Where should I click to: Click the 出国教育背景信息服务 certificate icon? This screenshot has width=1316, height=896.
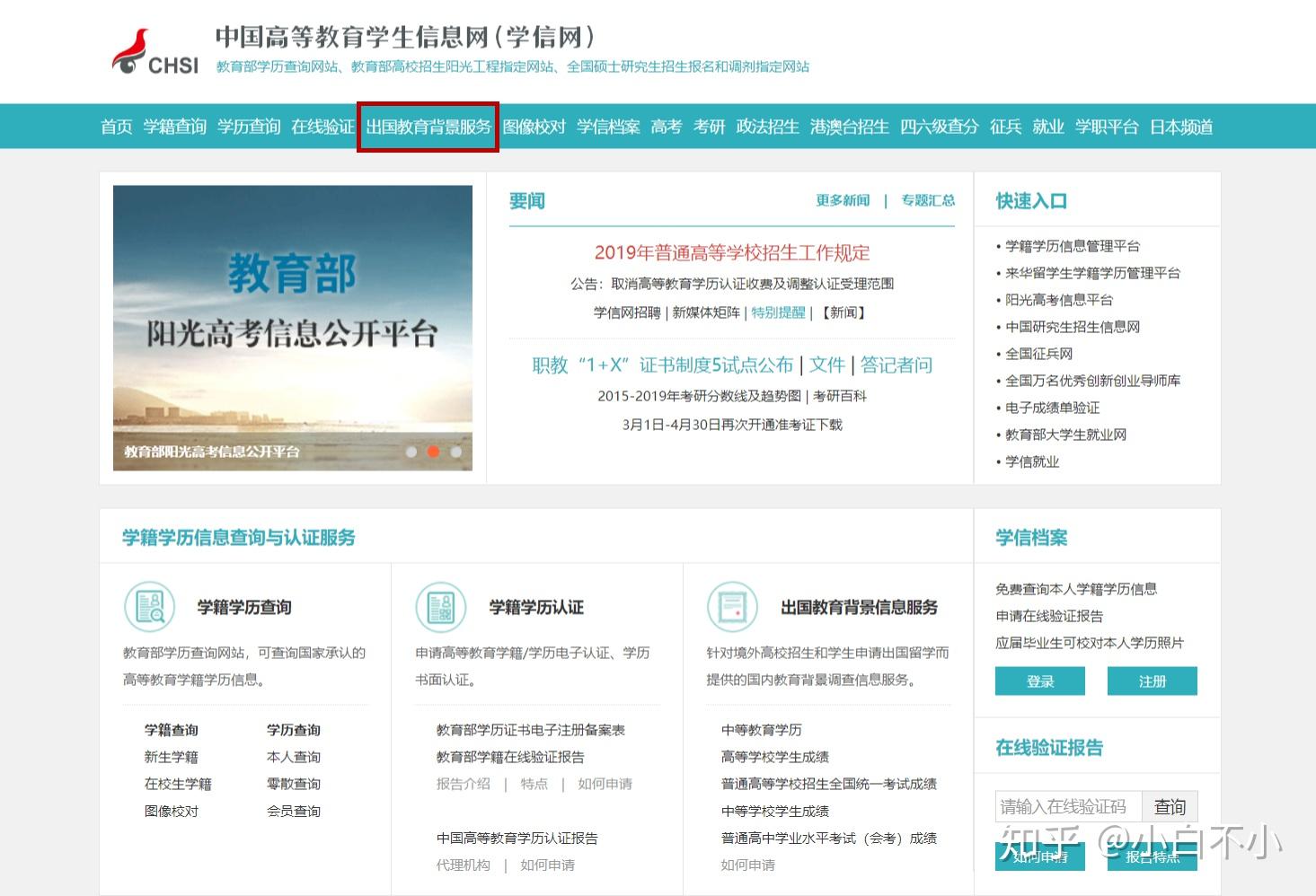tap(732, 606)
